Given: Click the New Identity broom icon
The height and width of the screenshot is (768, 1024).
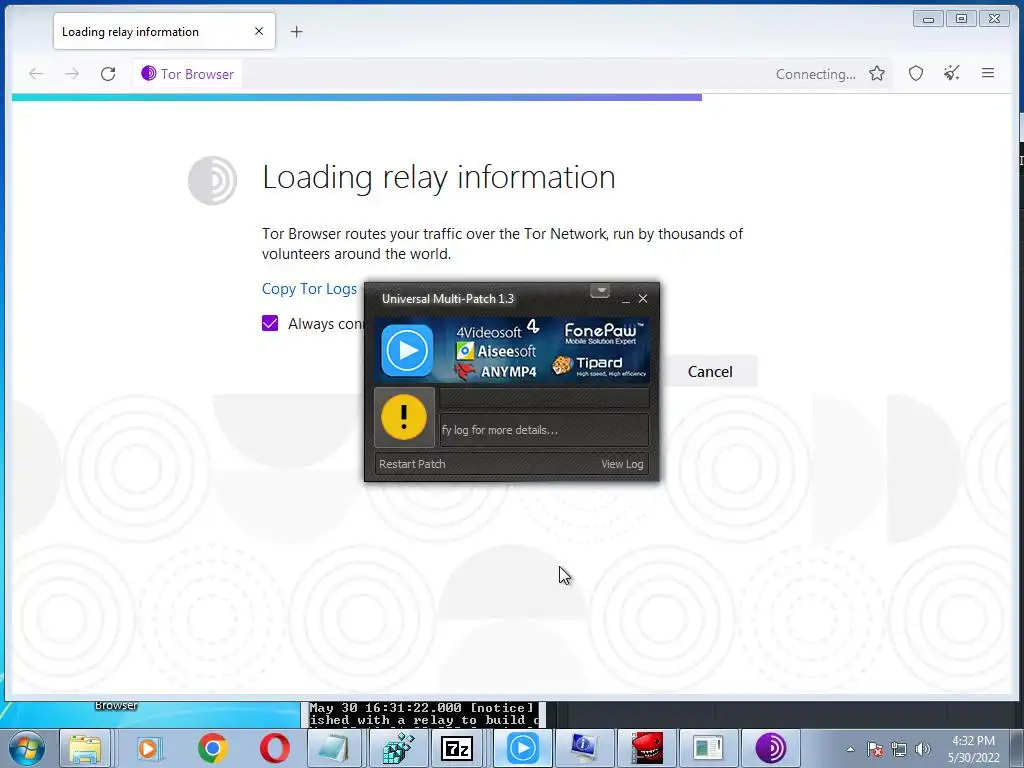Looking at the screenshot, I should (952, 74).
